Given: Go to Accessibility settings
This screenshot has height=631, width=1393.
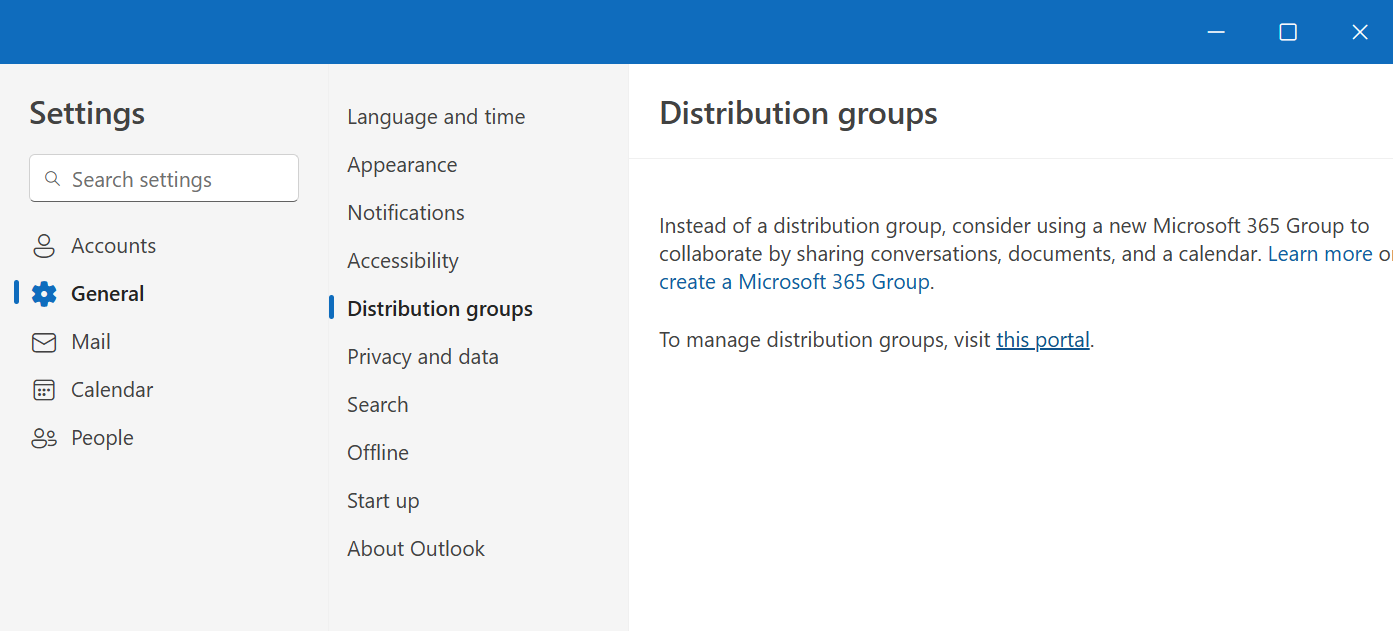Looking at the screenshot, I should coord(403,261).
